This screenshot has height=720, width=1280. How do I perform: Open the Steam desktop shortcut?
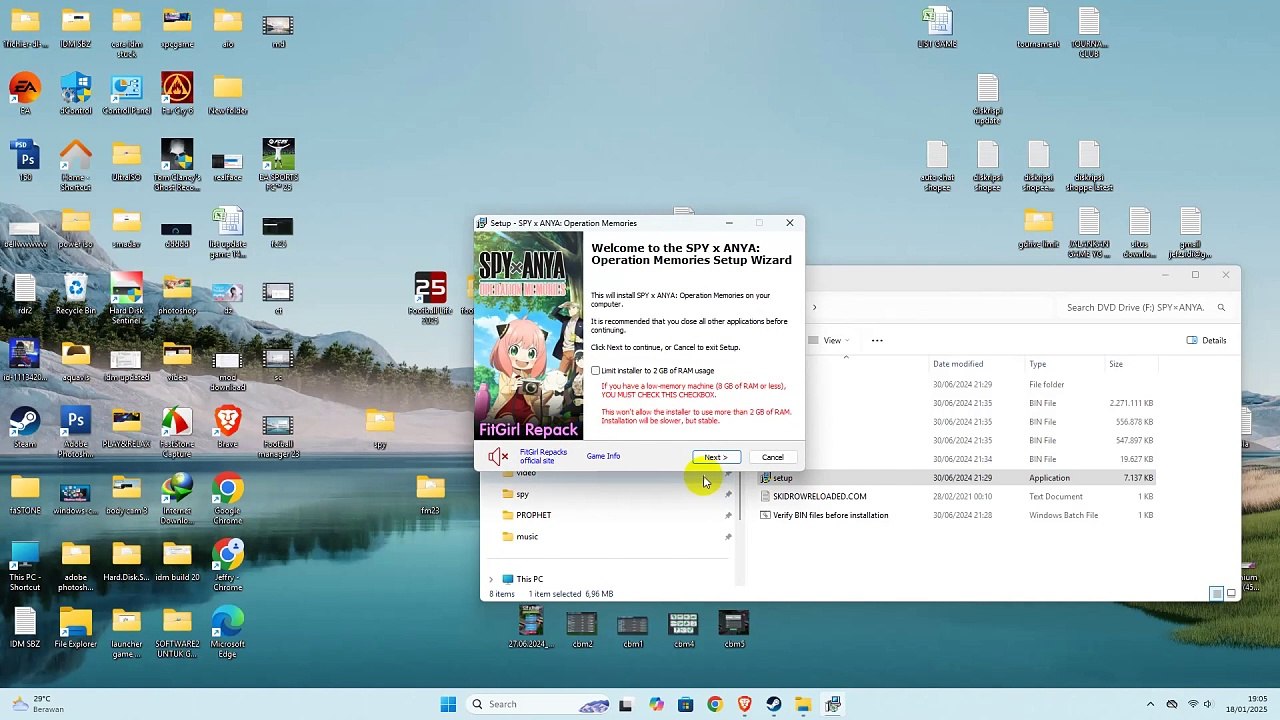pyautogui.click(x=25, y=427)
